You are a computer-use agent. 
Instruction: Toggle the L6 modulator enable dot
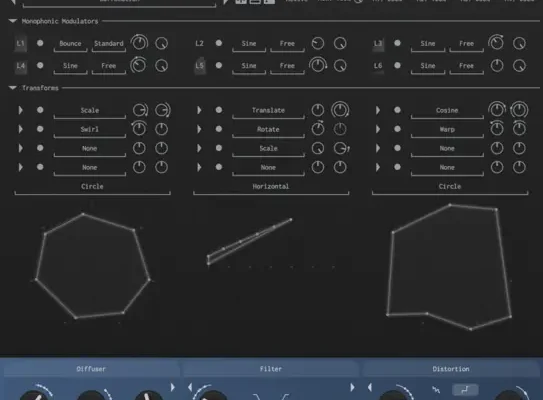click(x=398, y=65)
